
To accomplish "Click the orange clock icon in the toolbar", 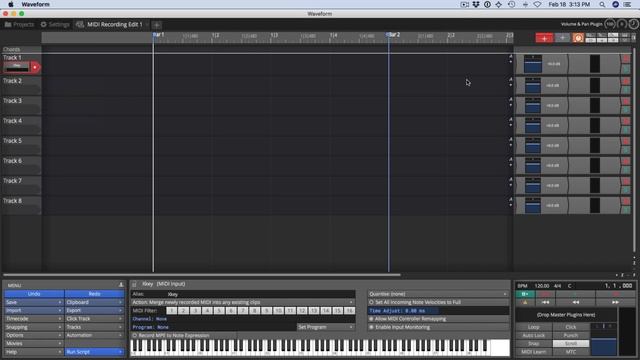I will pyautogui.click(x=578, y=38).
